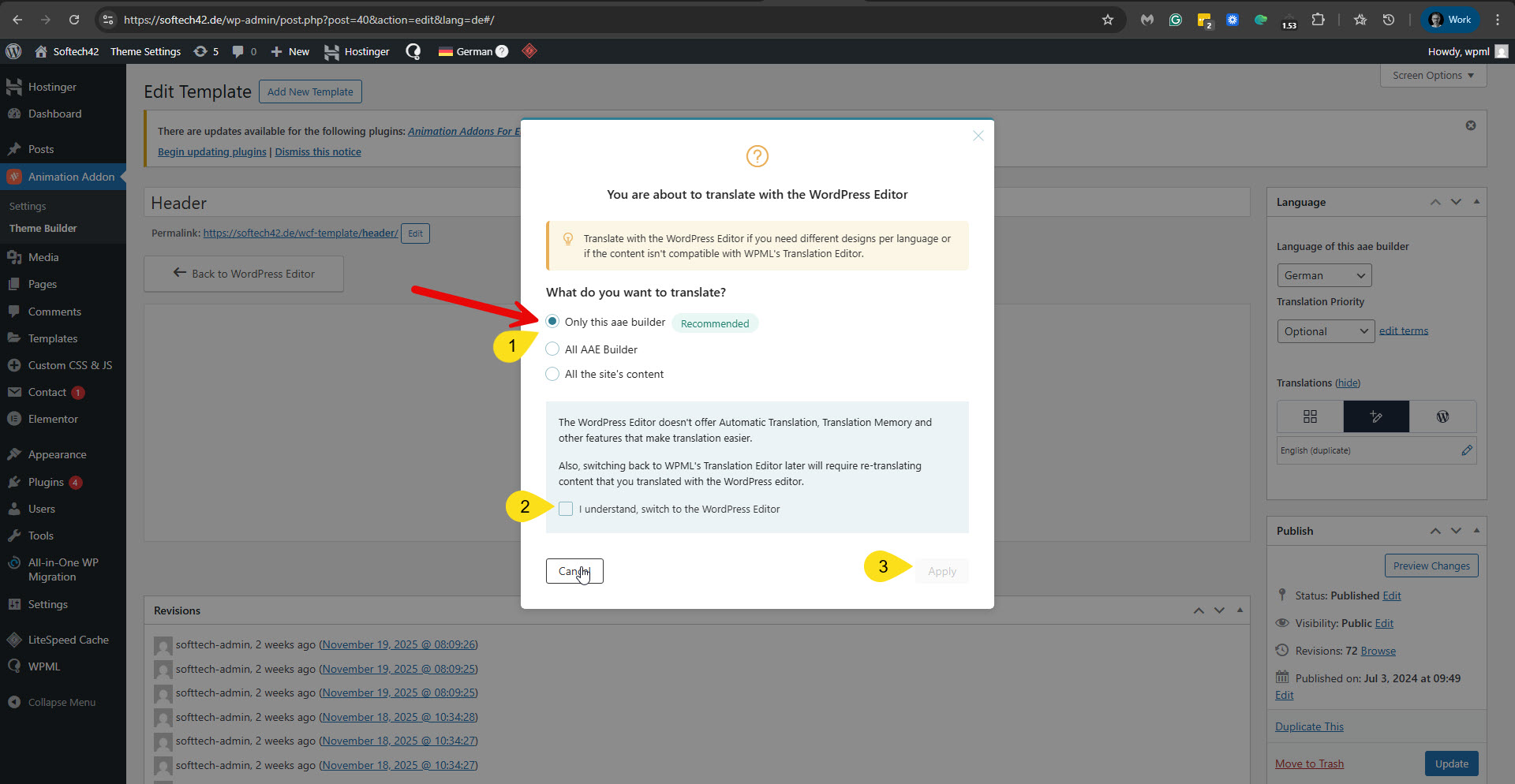Click the Update button

[1452, 763]
